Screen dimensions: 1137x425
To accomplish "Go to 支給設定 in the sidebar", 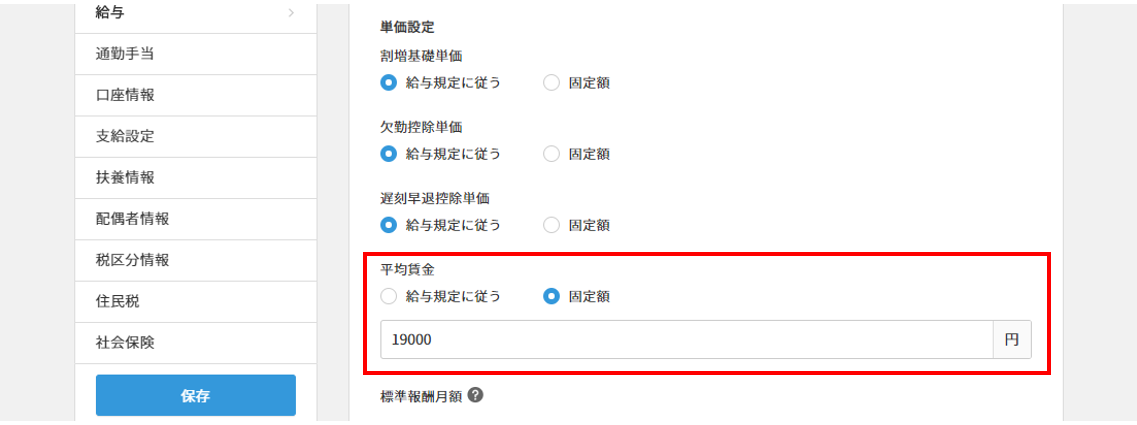I will [x=196, y=136].
